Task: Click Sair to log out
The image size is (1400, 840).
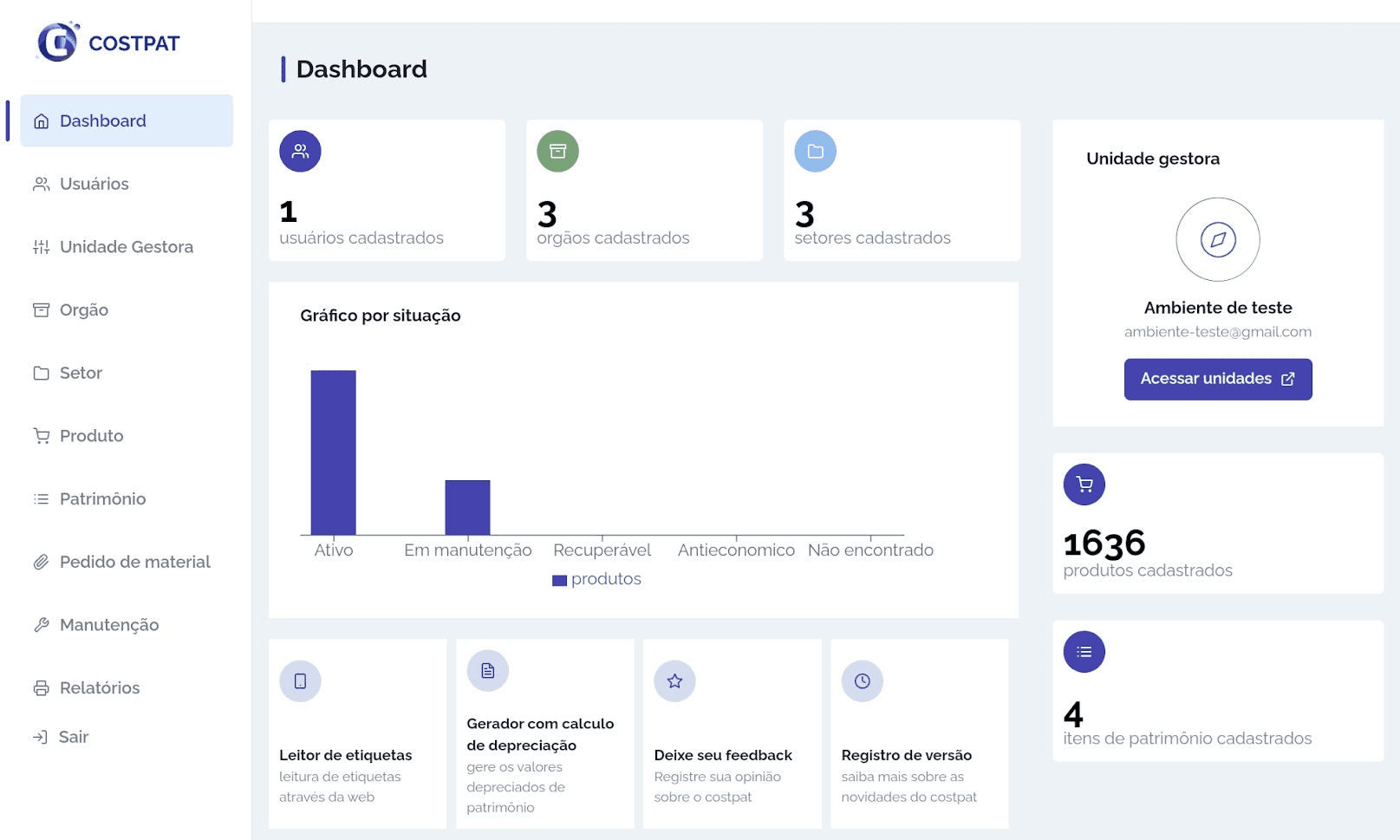Action: [x=73, y=737]
